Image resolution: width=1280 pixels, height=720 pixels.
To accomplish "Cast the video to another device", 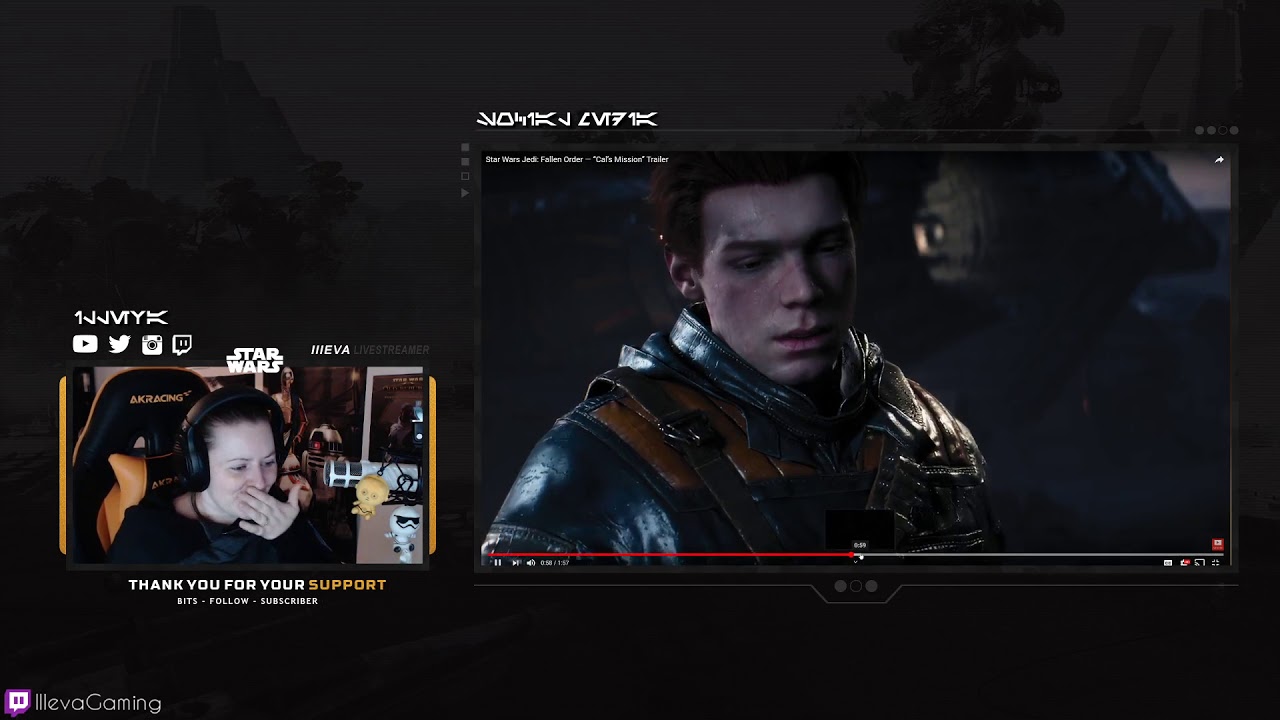I will tap(1200, 563).
